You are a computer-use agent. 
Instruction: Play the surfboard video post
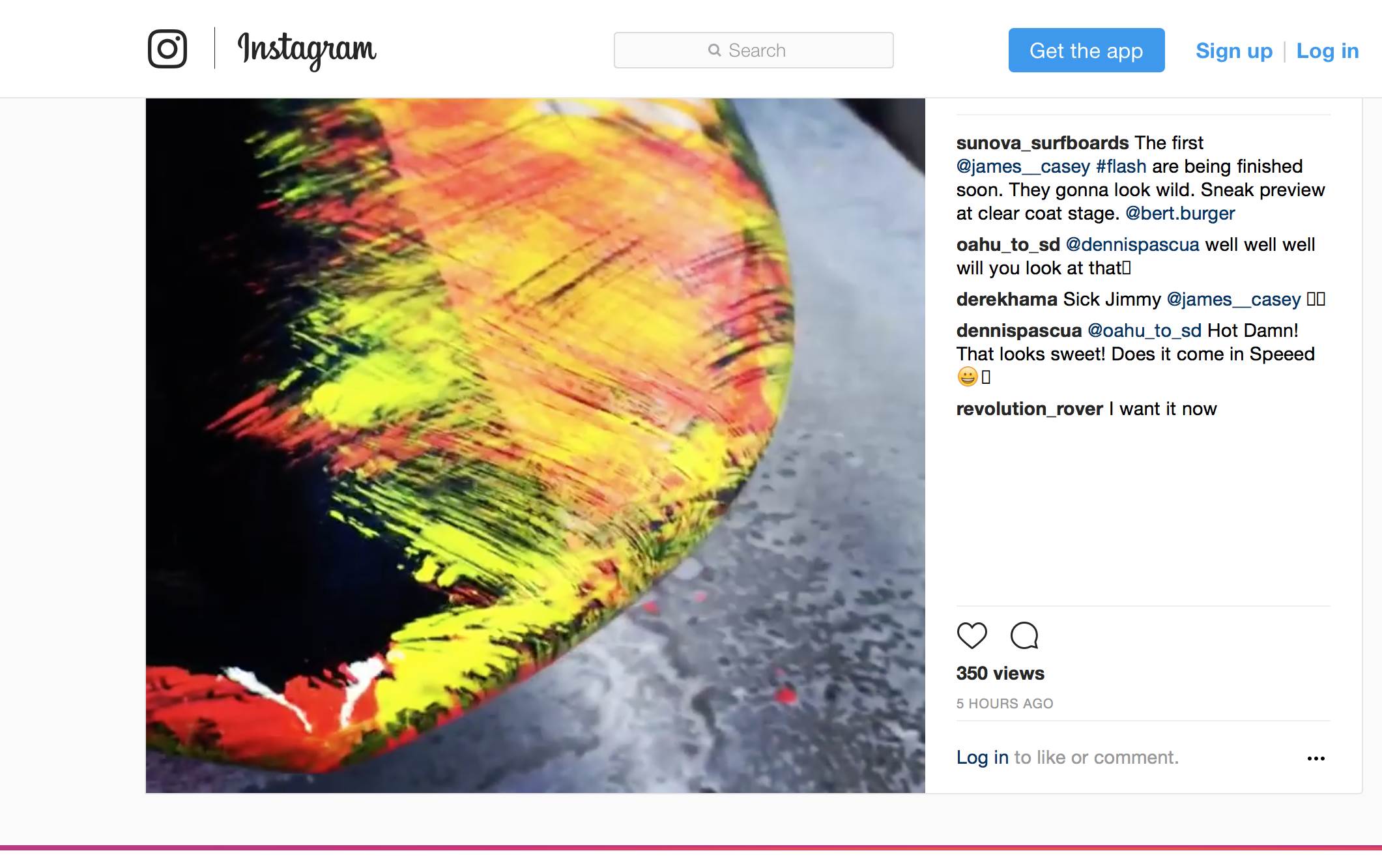(x=535, y=446)
